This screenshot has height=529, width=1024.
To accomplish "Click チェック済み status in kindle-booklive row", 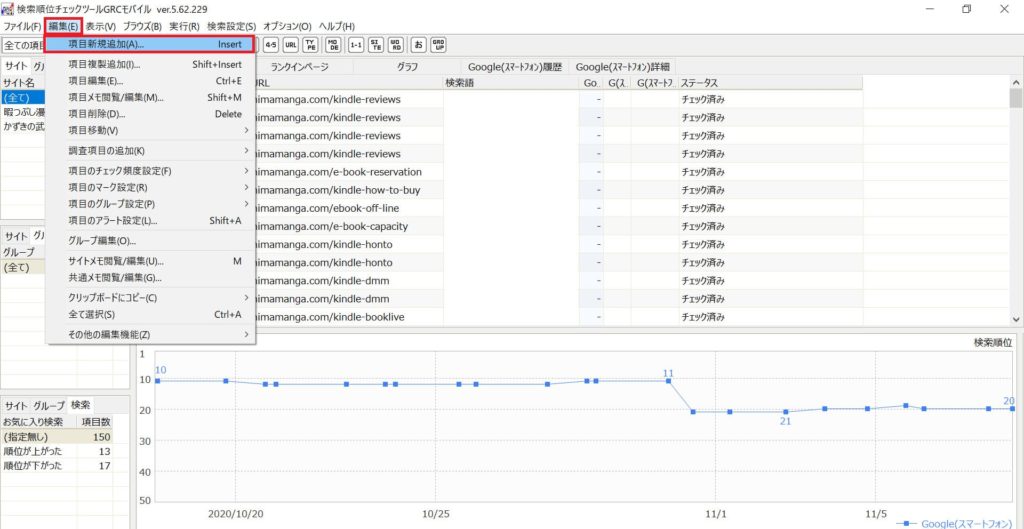I will (703, 317).
